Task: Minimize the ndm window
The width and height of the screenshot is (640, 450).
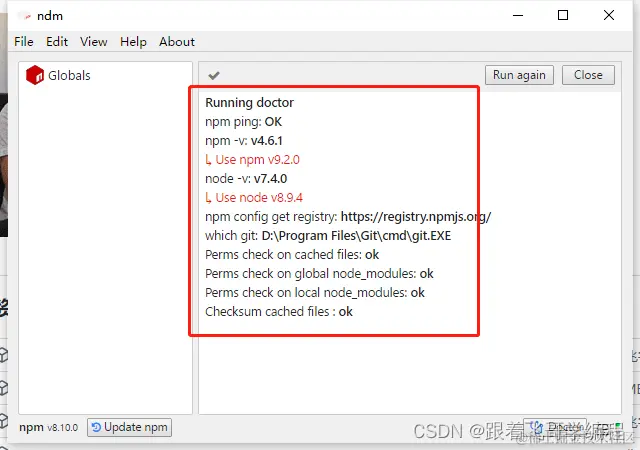Action: [x=518, y=16]
